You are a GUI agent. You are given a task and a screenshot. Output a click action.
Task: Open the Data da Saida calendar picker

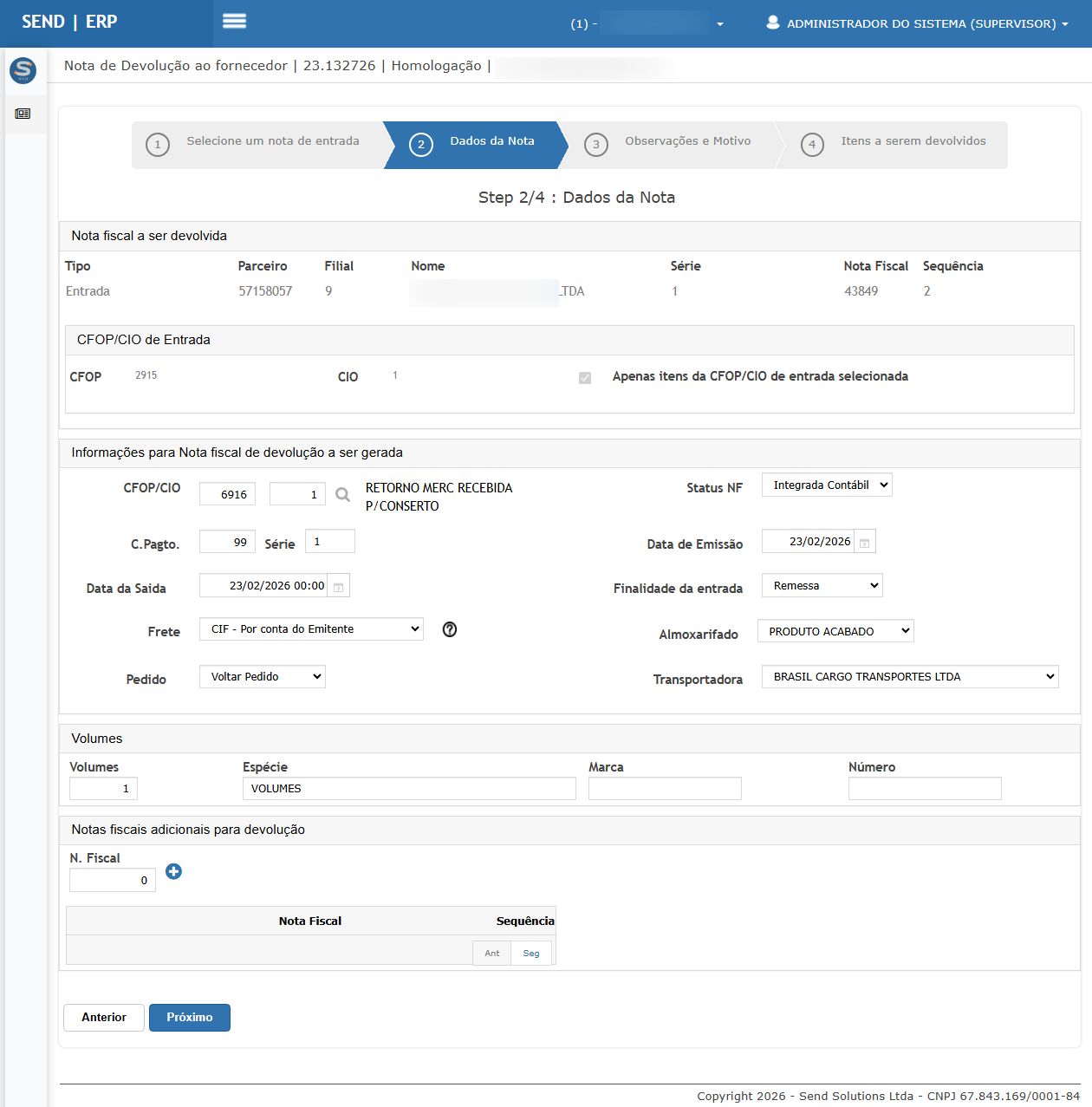pos(339,587)
